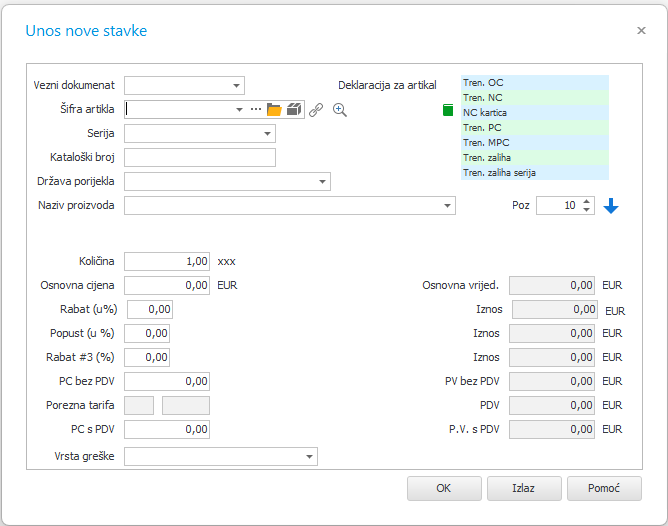Click into the Količina field
Image resolution: width=668 pixels, height=526 pixels.
pos(167,261)
